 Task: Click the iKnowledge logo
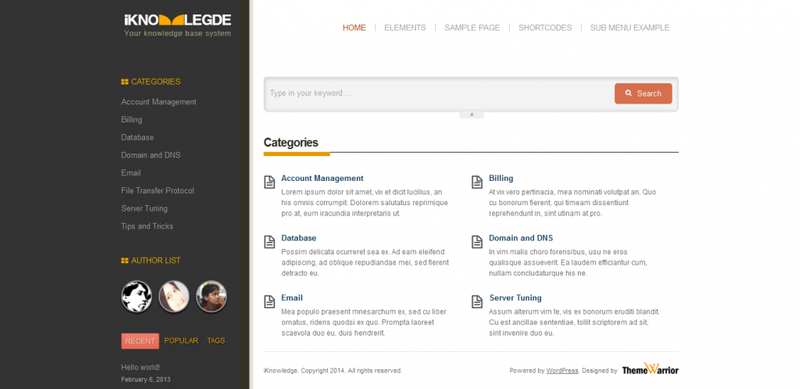[178, 20]
